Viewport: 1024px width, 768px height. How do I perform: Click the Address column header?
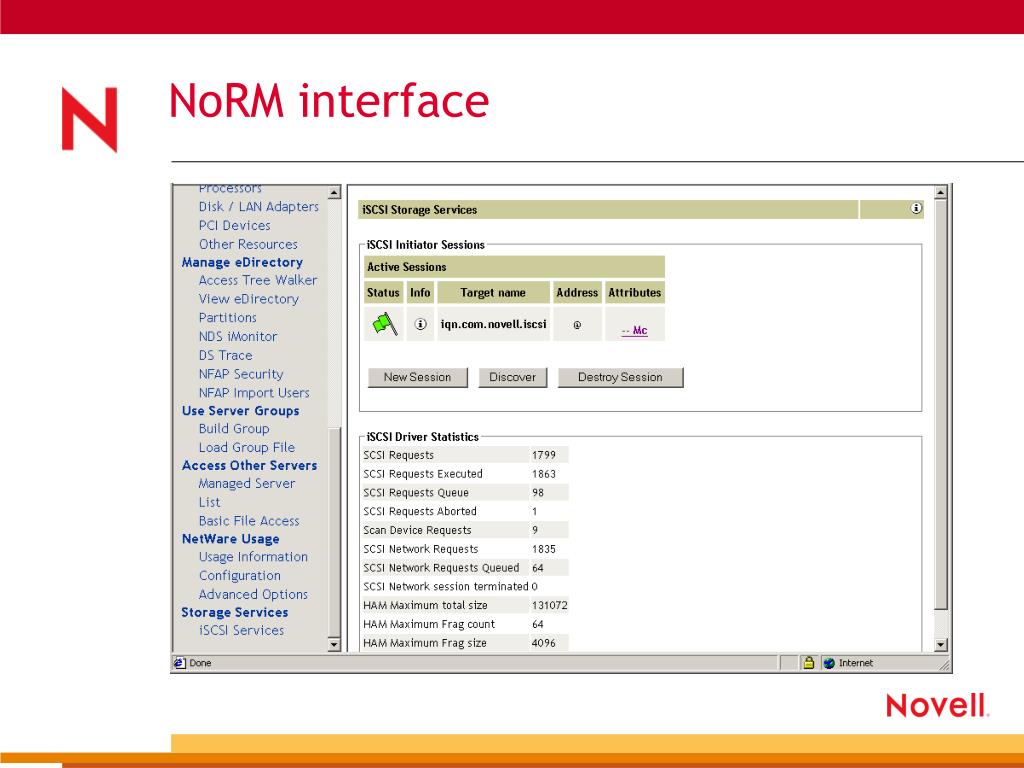point(577,293)
